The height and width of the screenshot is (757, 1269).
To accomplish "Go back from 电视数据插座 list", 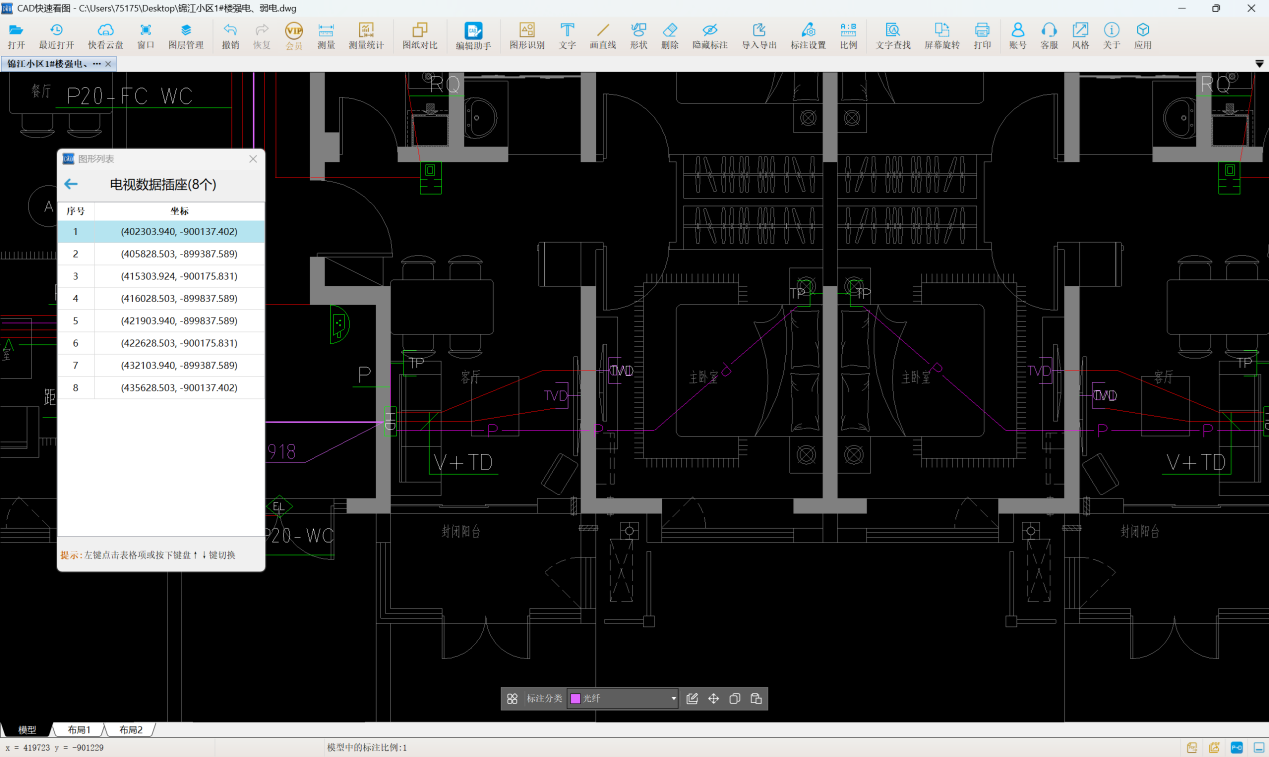I will click(71, 184).
